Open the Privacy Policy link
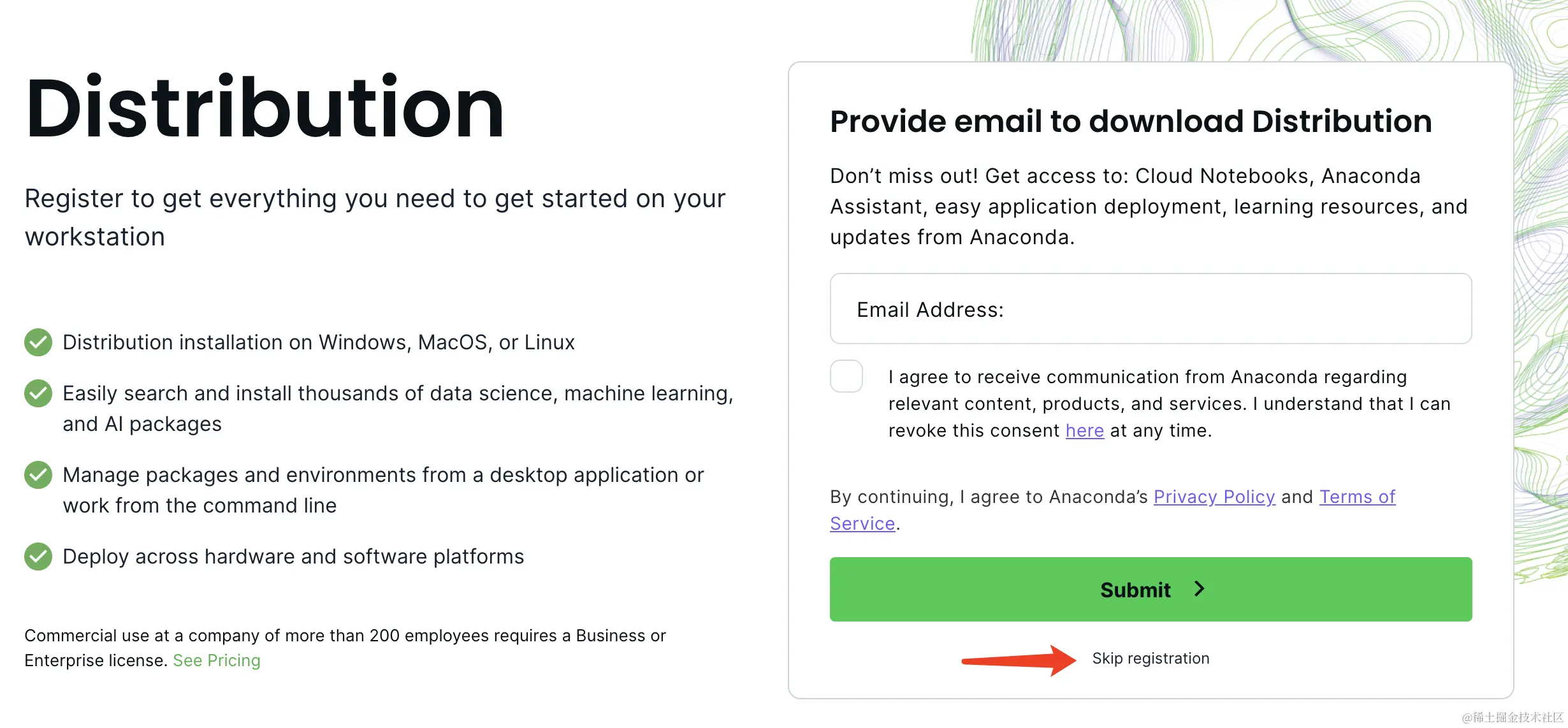Image resolution: width=1568 pixels, height=728 pixels. [x=1214, y=497]
